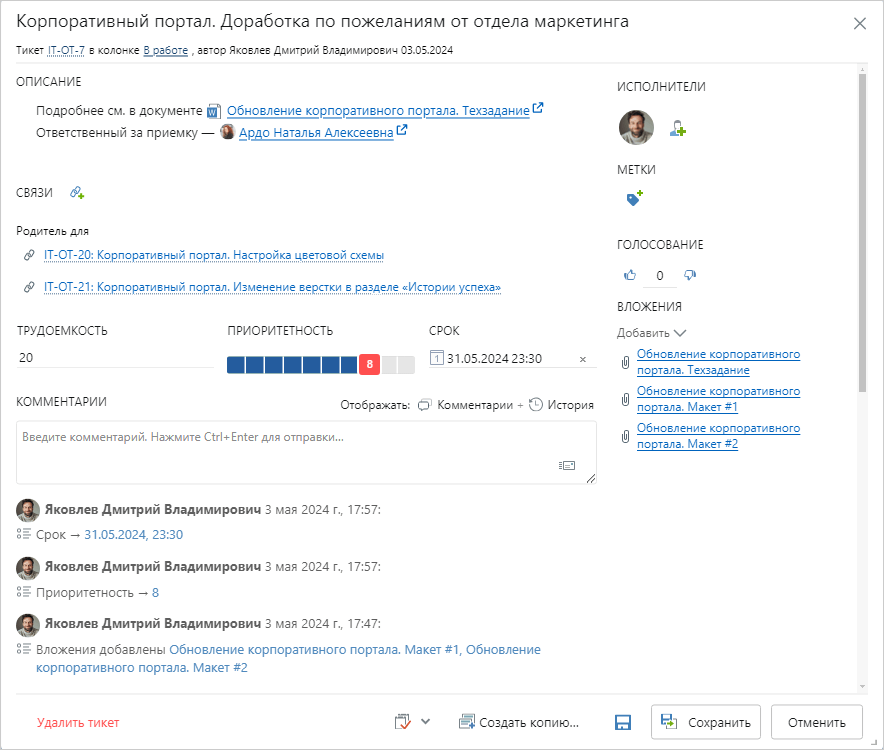This screenshot has width=884, height=750.
Task: Click the add label tag icon
Action: point(633,199)
